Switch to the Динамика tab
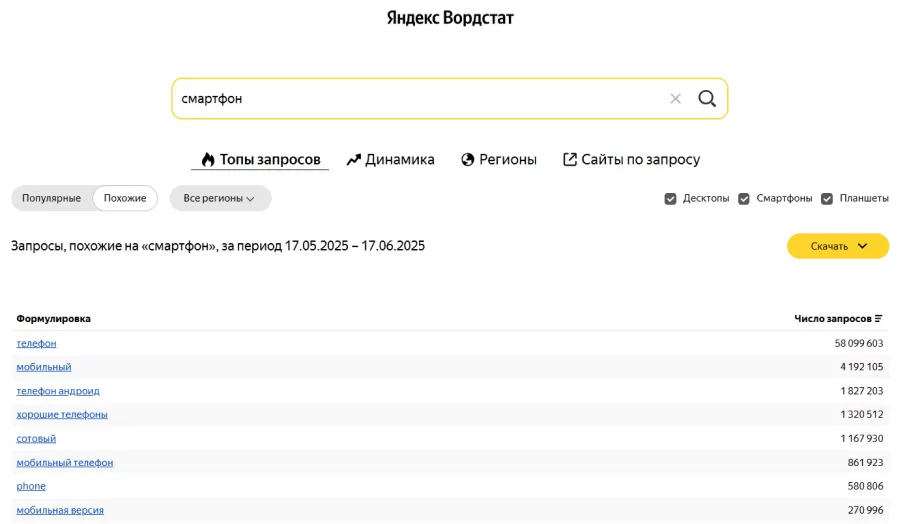Screen dimensions: 900x524 click(x=390, y=159)
